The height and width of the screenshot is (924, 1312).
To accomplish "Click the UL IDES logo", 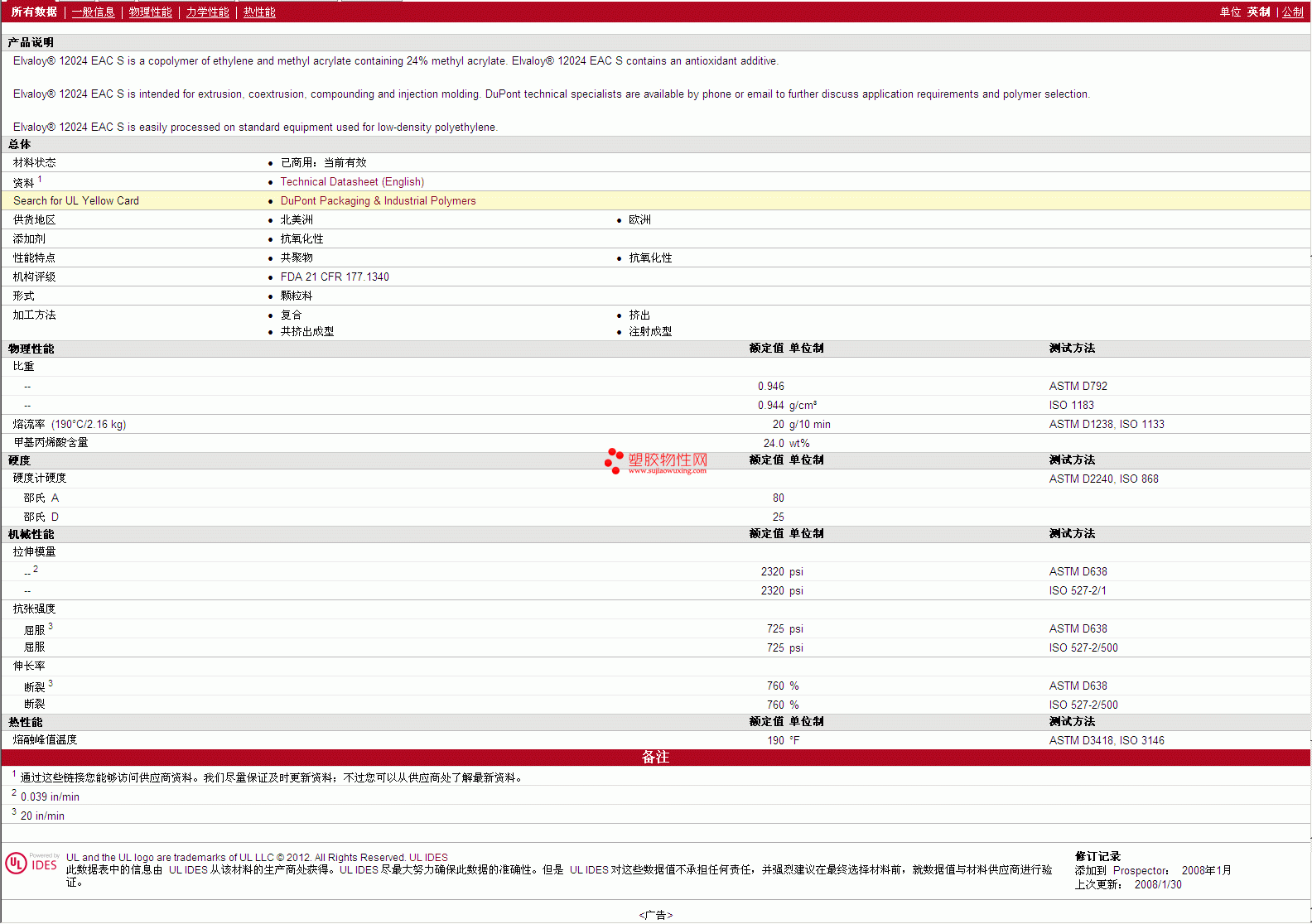I will 31,863.
